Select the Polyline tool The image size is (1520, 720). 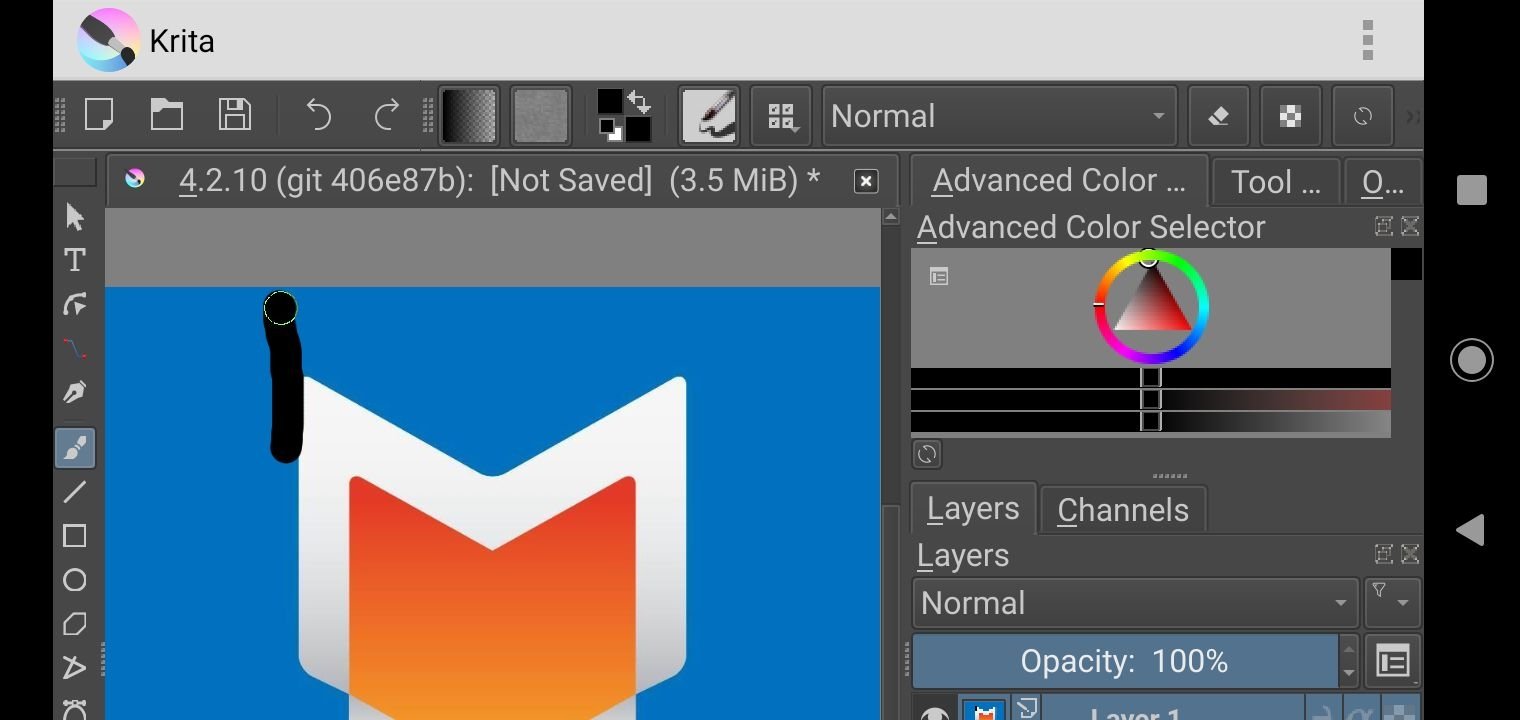(75, 667)
